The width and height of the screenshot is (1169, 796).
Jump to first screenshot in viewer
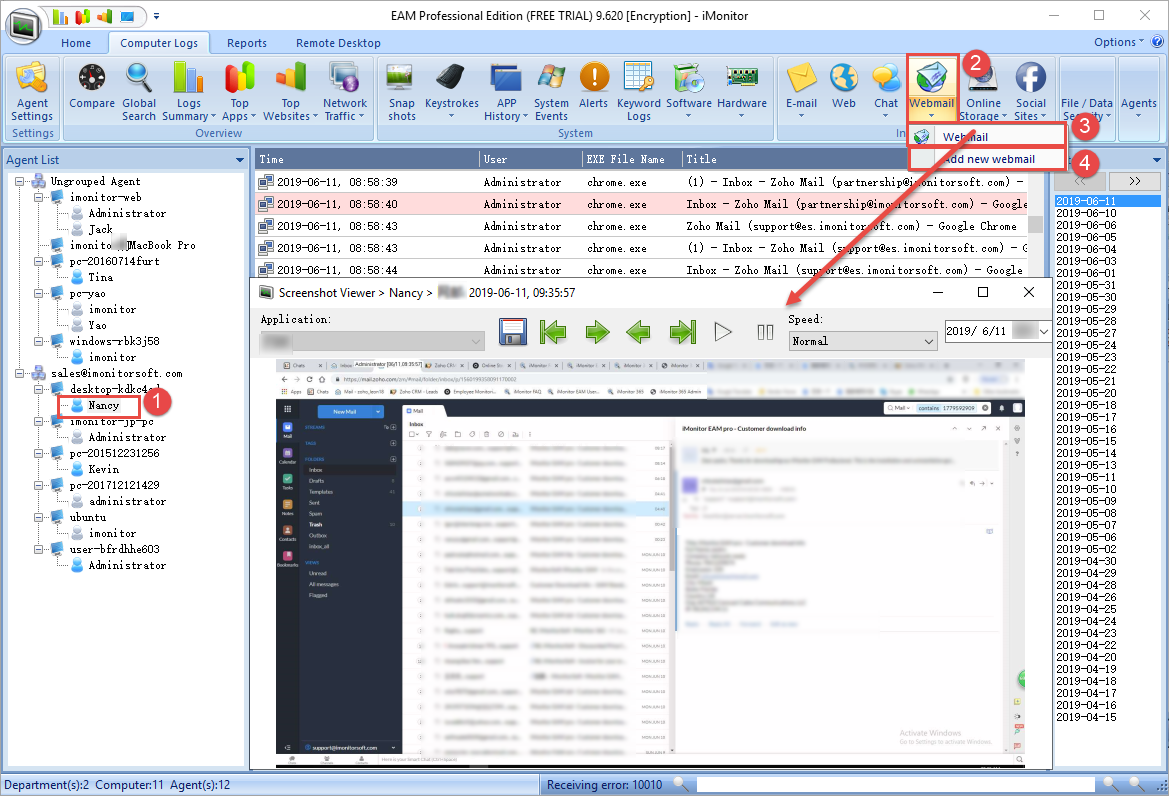[x=553, y=332]
